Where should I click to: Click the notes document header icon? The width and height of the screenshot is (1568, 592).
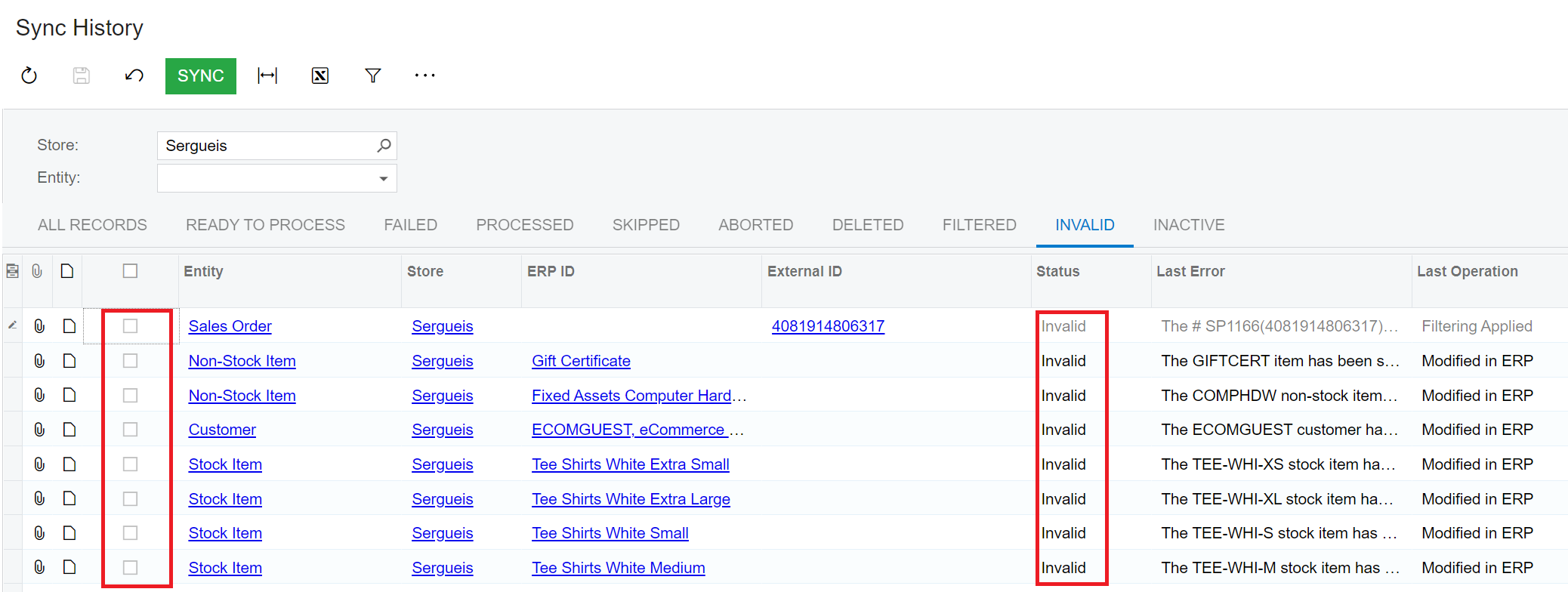(67, 271)
